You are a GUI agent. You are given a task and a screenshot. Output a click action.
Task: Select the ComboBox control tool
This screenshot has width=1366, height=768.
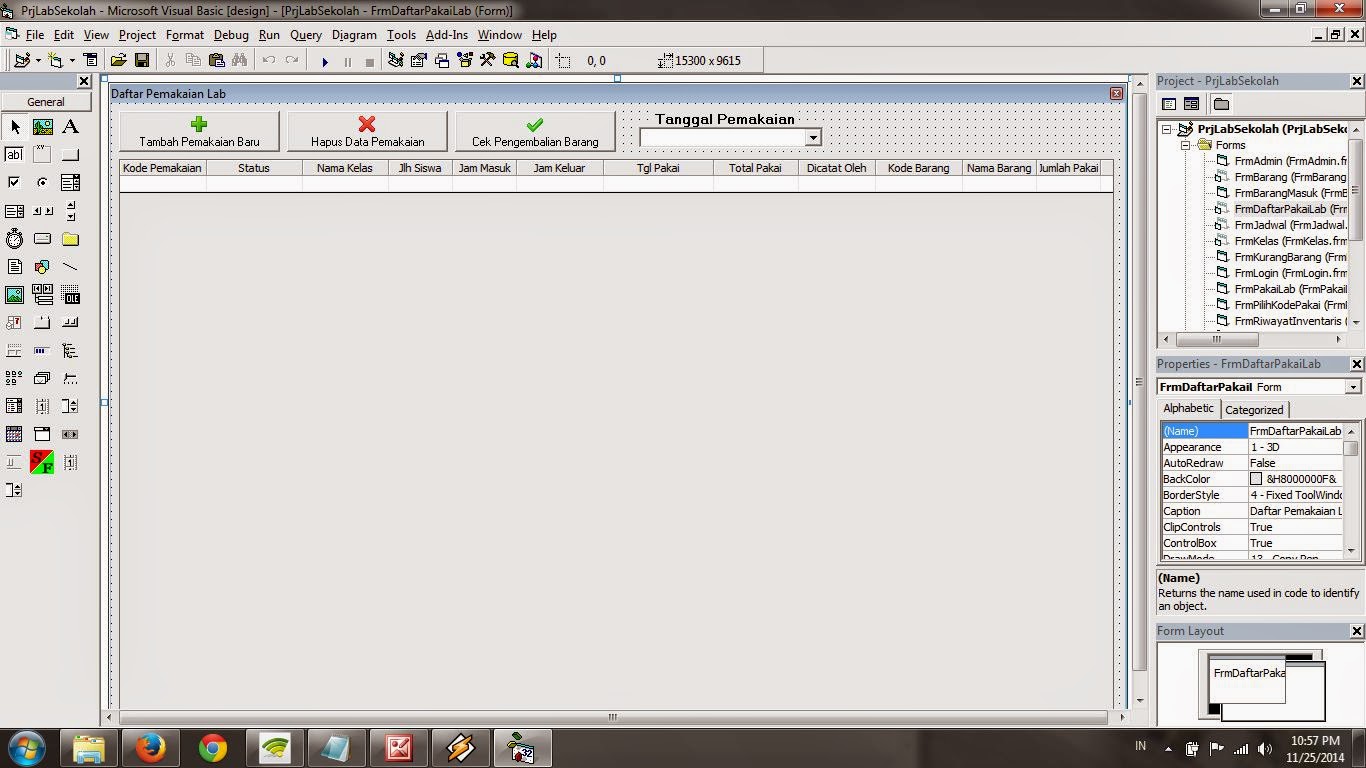point(70,183)
